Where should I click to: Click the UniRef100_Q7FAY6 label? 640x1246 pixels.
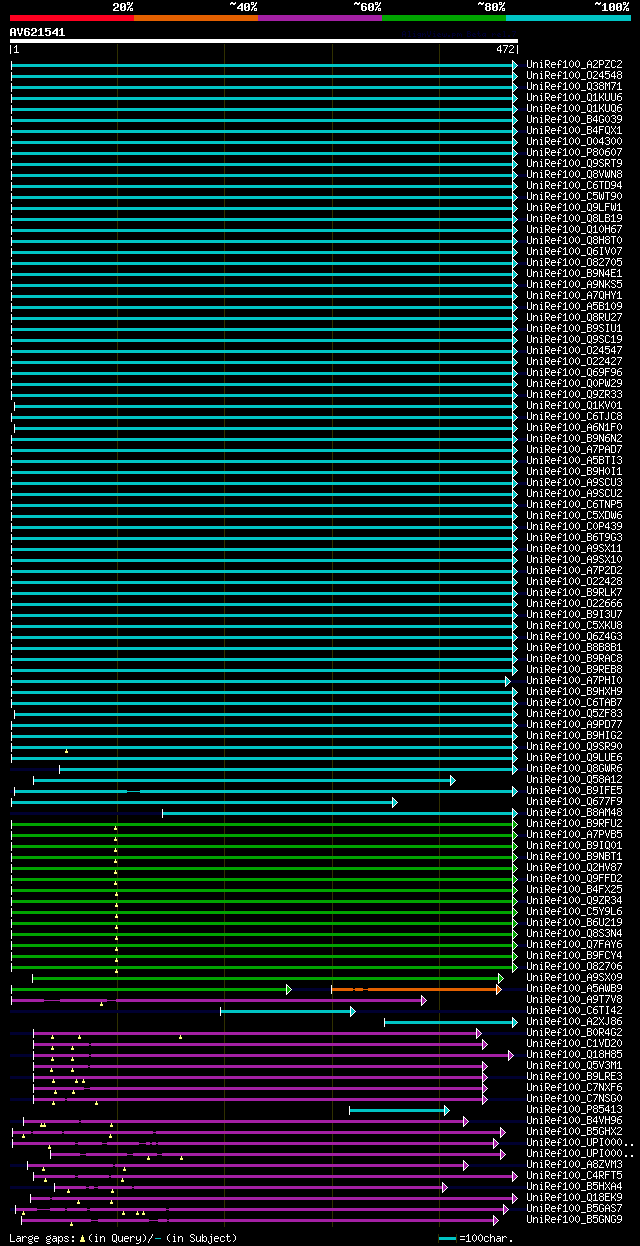click(x=574, y=945)
